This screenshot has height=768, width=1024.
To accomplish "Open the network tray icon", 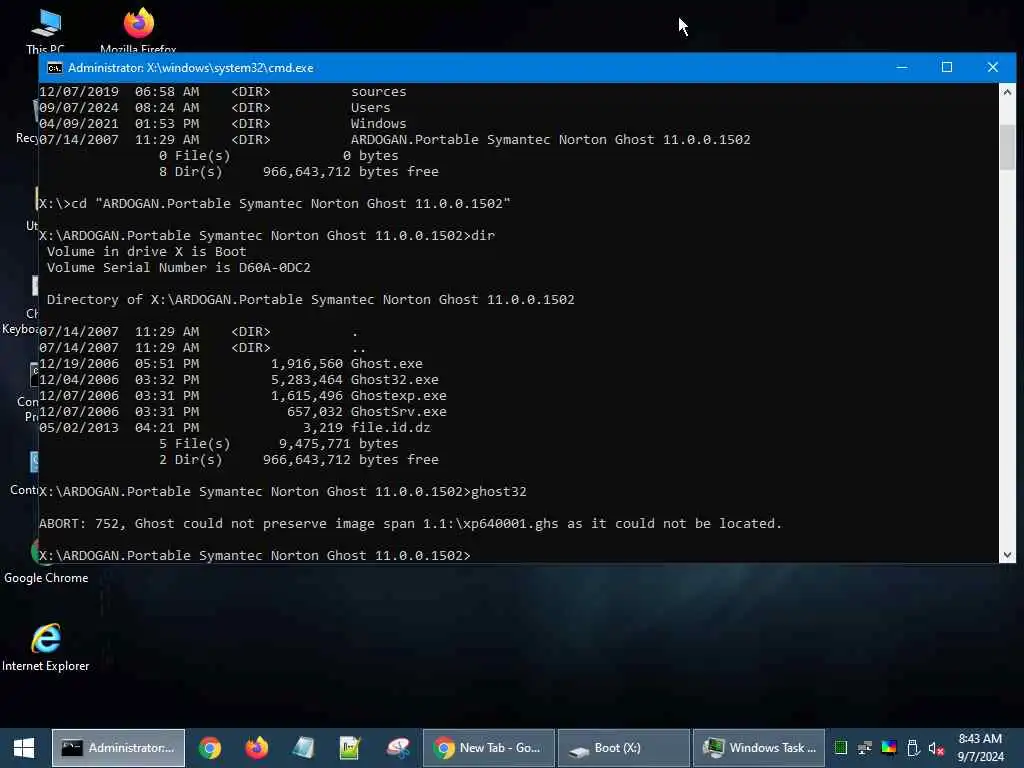I will [865, 748].
